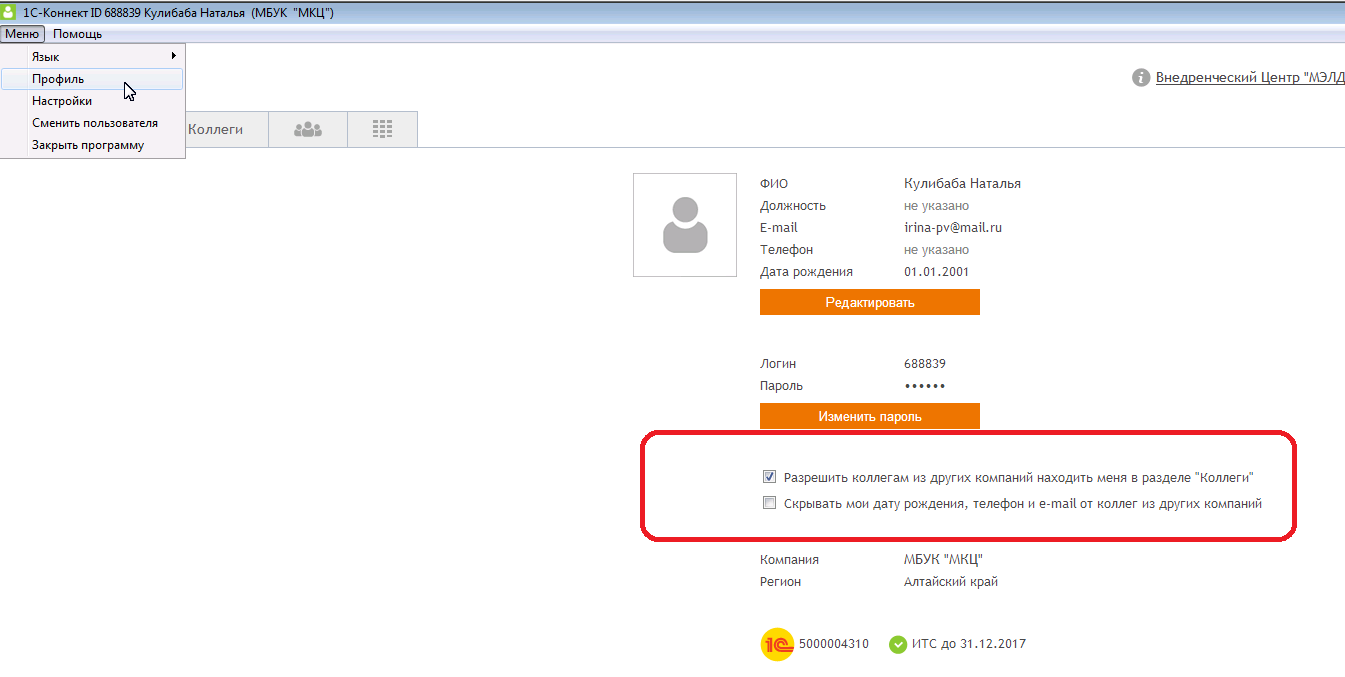Click the 1C logo icon

point(777,644)
